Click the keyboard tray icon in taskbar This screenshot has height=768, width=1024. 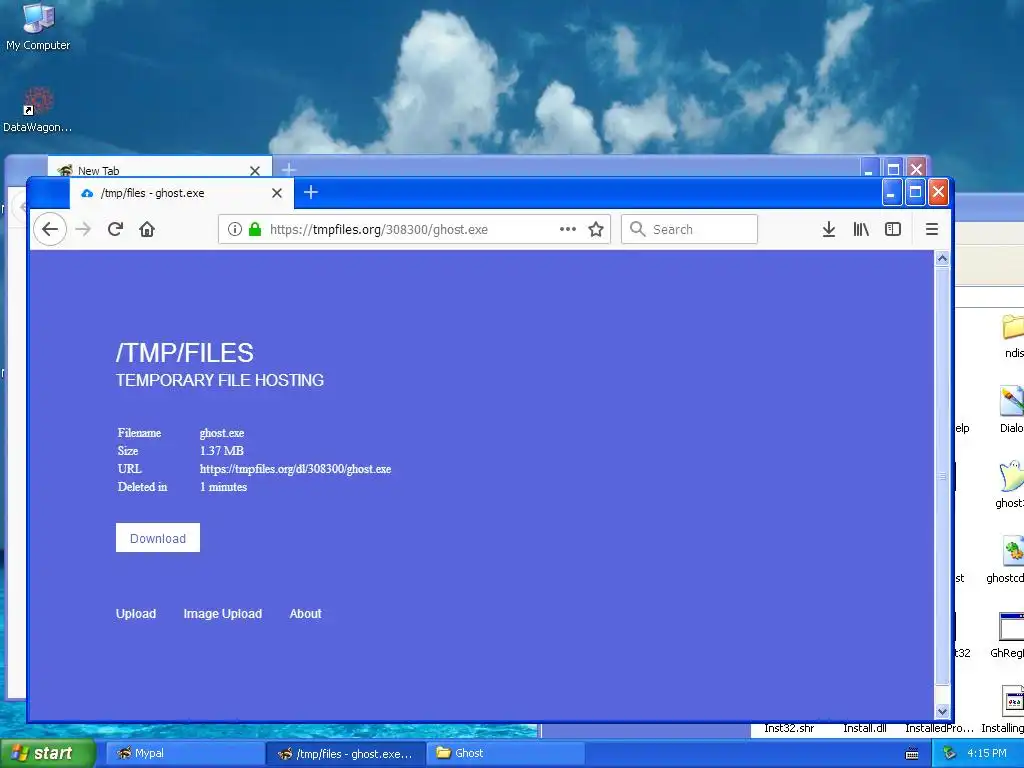tap(912, 754)
